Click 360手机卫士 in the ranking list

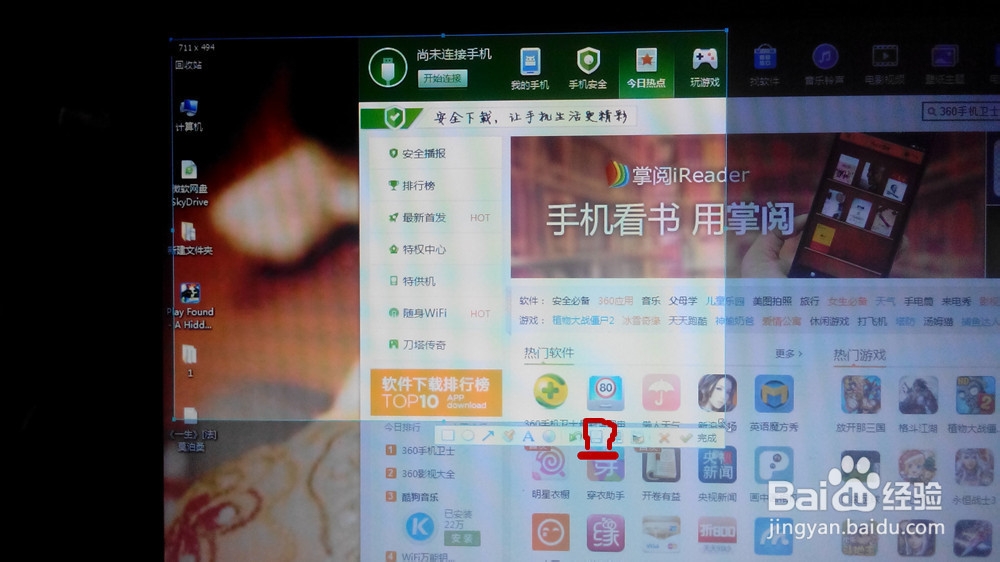(x=428, y=450)
